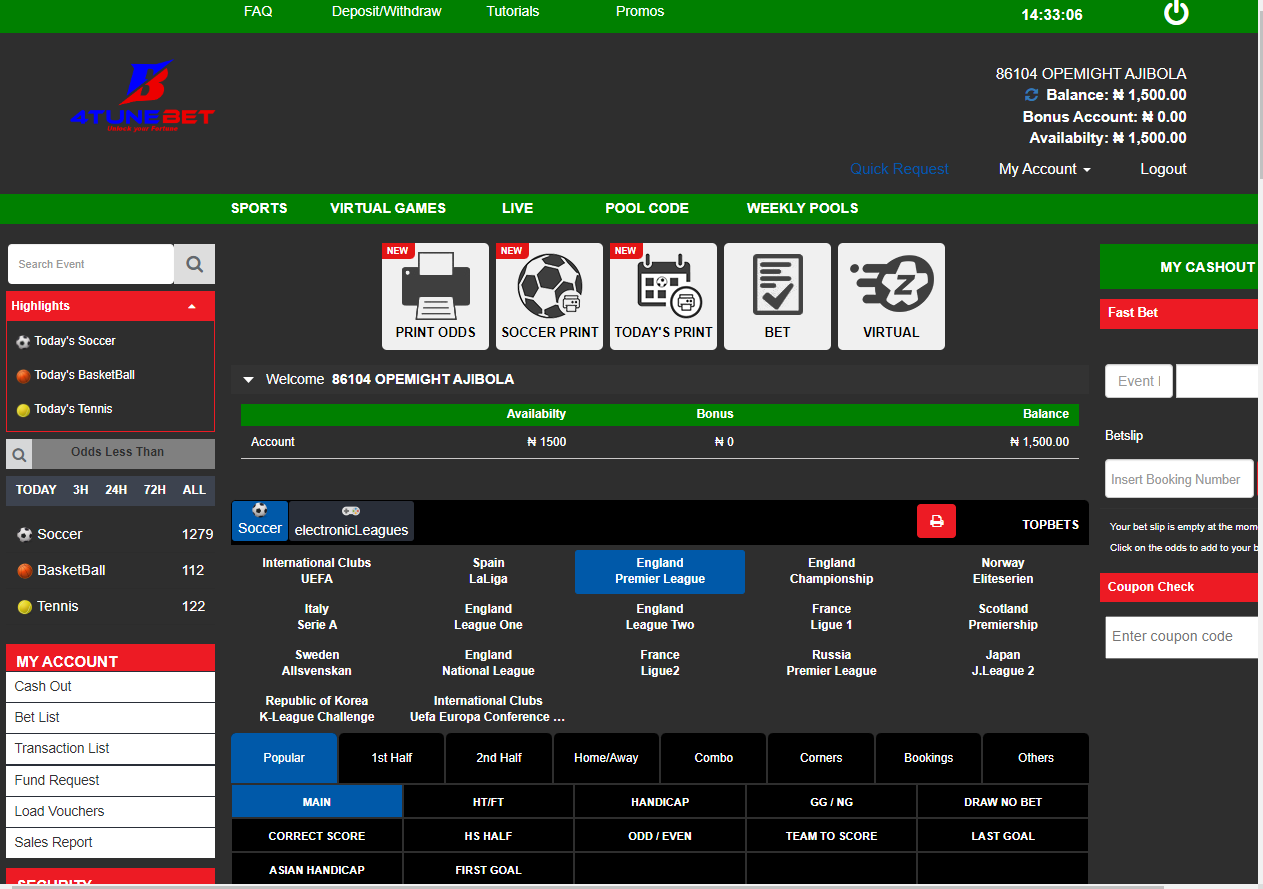
Task: Filter events by ALL
Action: [x=194, y=490]
